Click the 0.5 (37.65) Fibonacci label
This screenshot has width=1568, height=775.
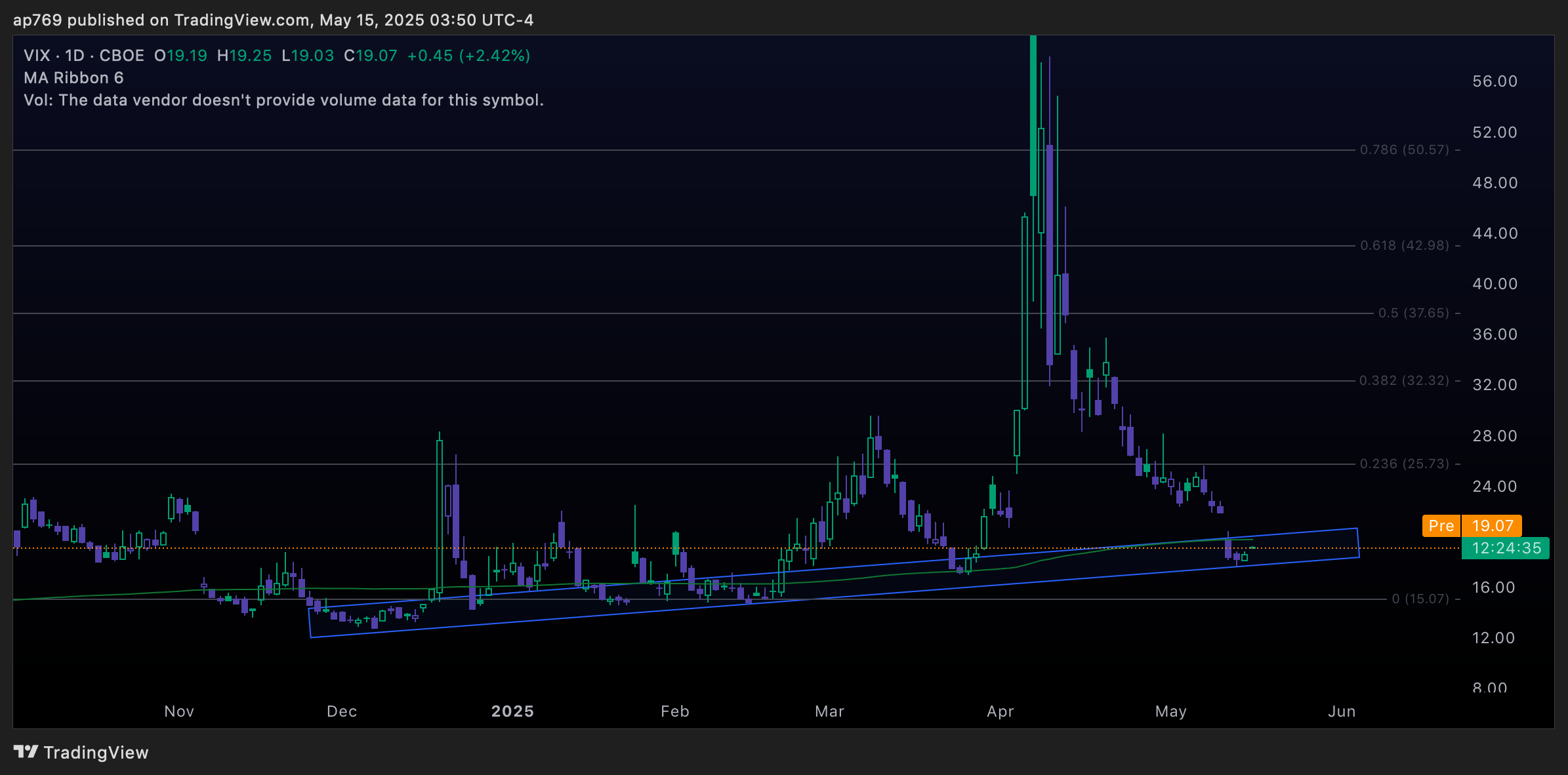pyautogui.click(x=1413, y=313)
